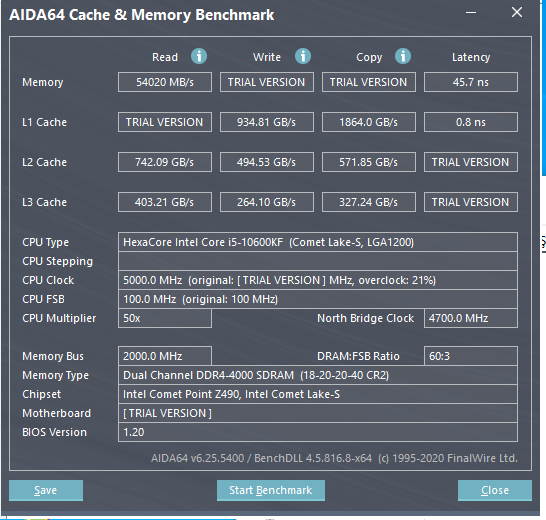Minimize the benchmark window
The height and width of the screenshot is (520, 546).
[x=471, y=13]
